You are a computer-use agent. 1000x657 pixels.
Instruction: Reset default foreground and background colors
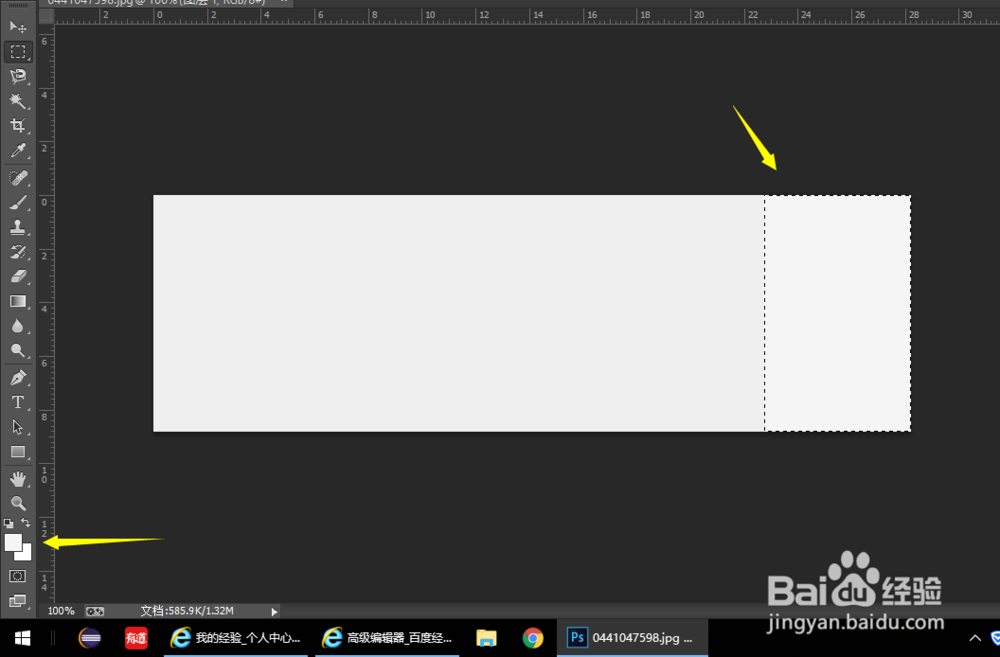pyautogui.click(x=8, y=523)
